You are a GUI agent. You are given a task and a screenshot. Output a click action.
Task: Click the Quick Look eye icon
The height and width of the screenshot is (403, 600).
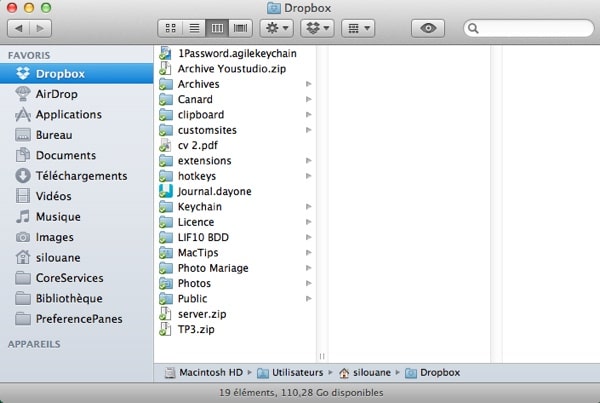(427, 28)
